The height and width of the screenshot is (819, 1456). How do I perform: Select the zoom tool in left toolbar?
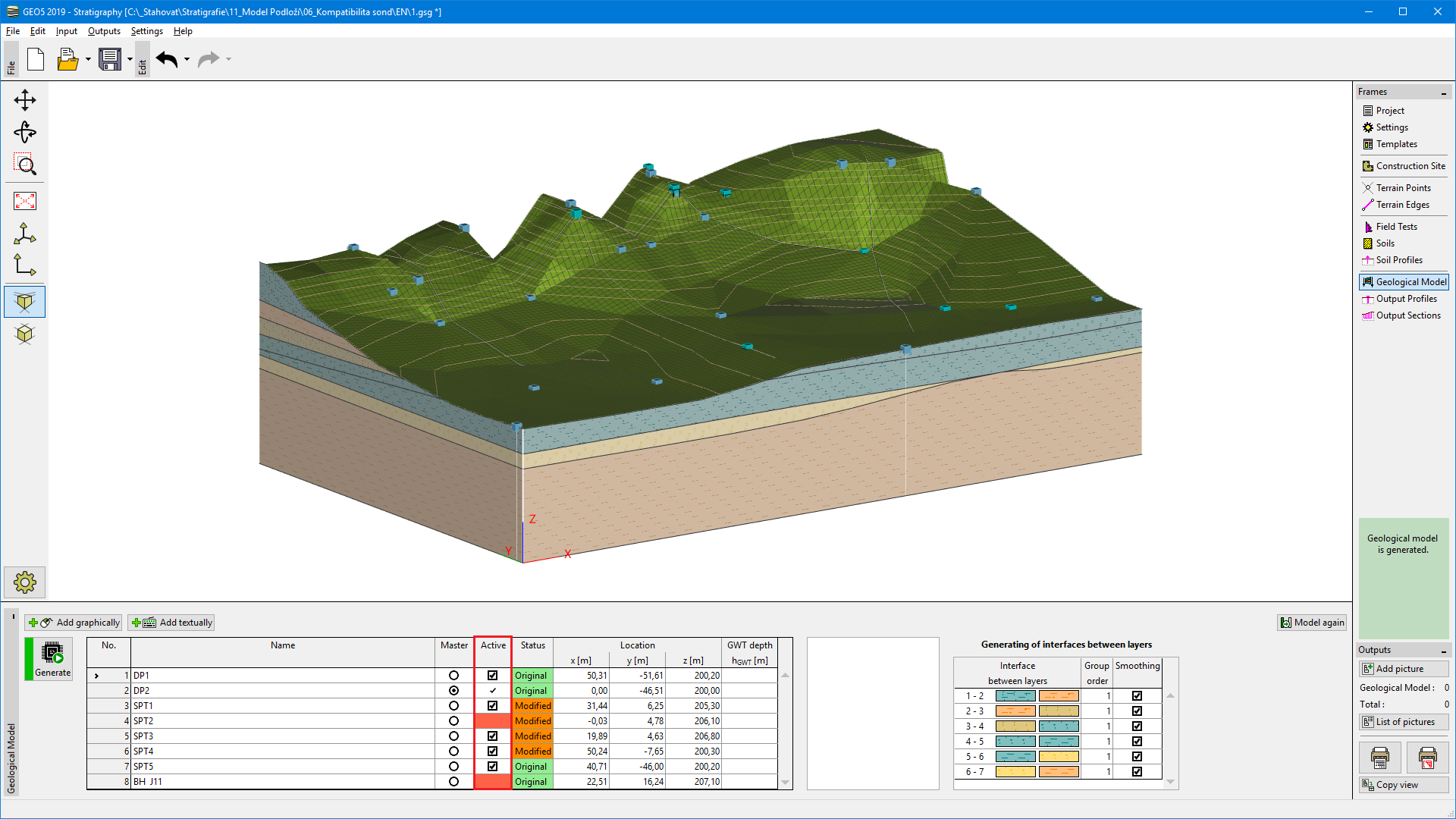tap(25, 165)
